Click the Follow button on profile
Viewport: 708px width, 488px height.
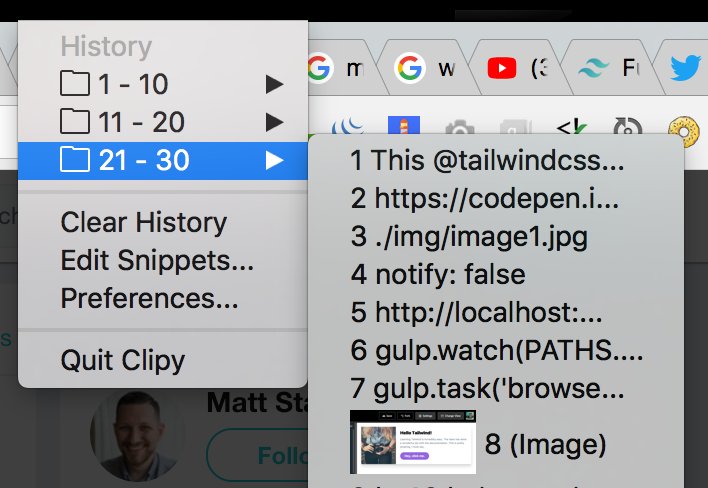[x=257, y=455]
